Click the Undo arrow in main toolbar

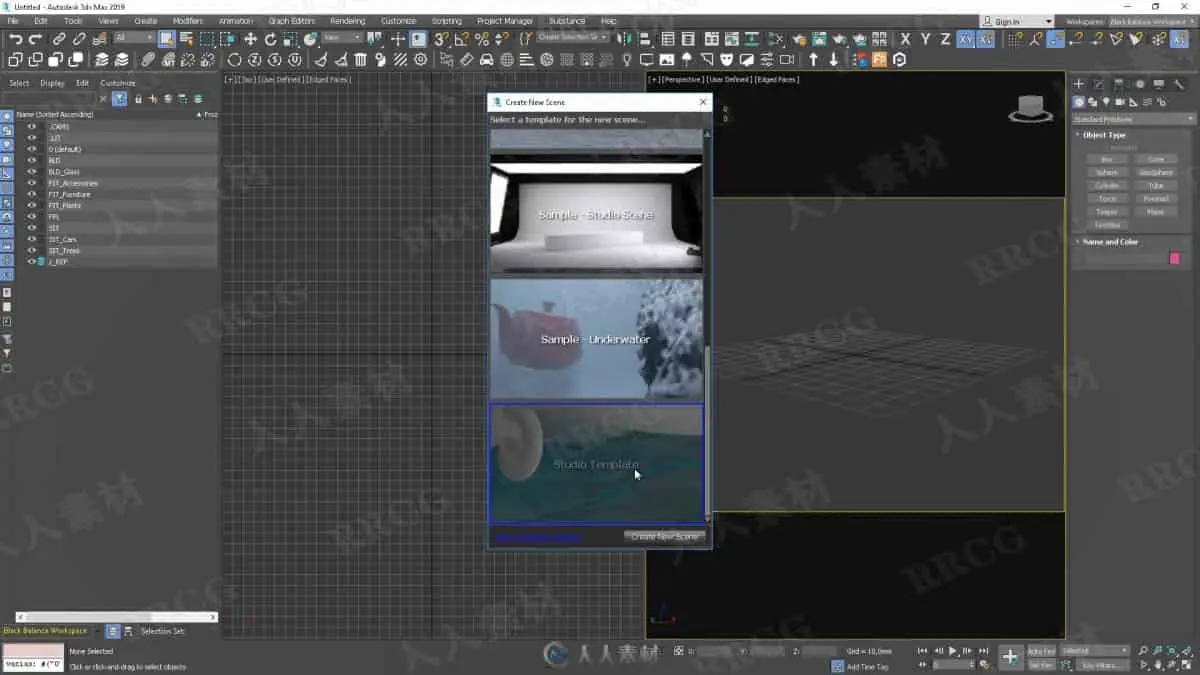(x=15, y=39)
